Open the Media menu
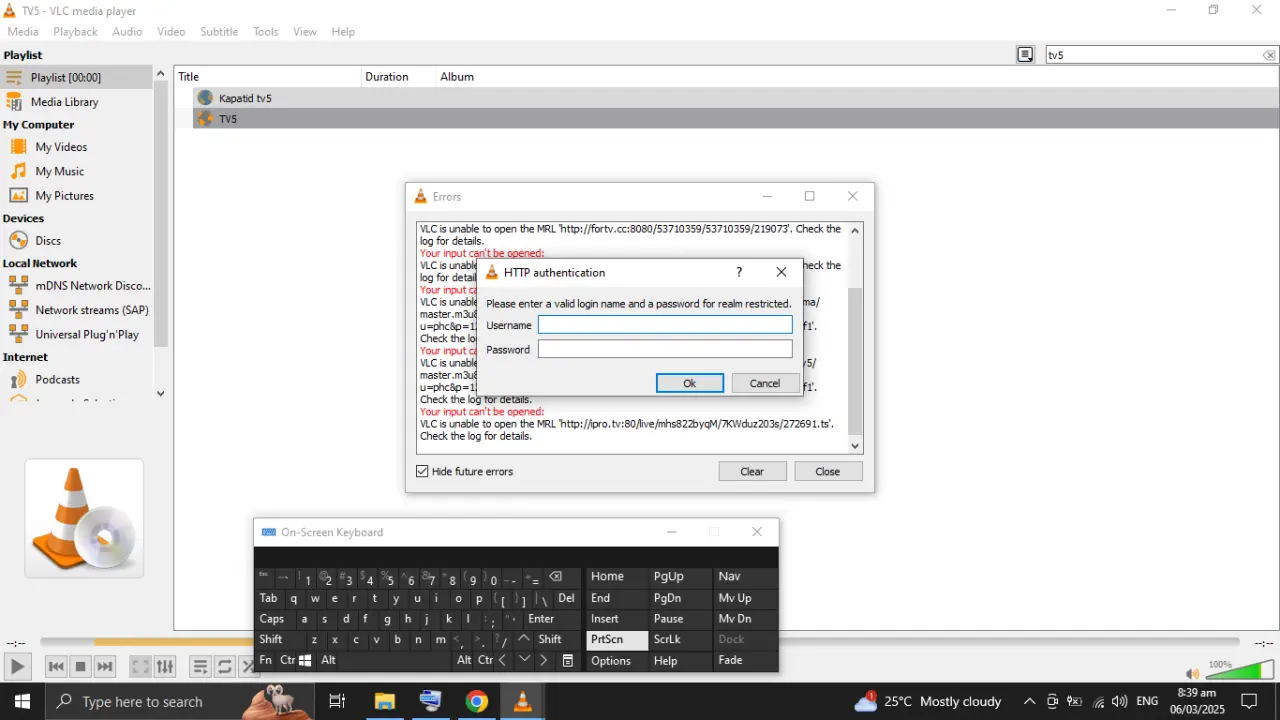 click(x=23, y=32)
